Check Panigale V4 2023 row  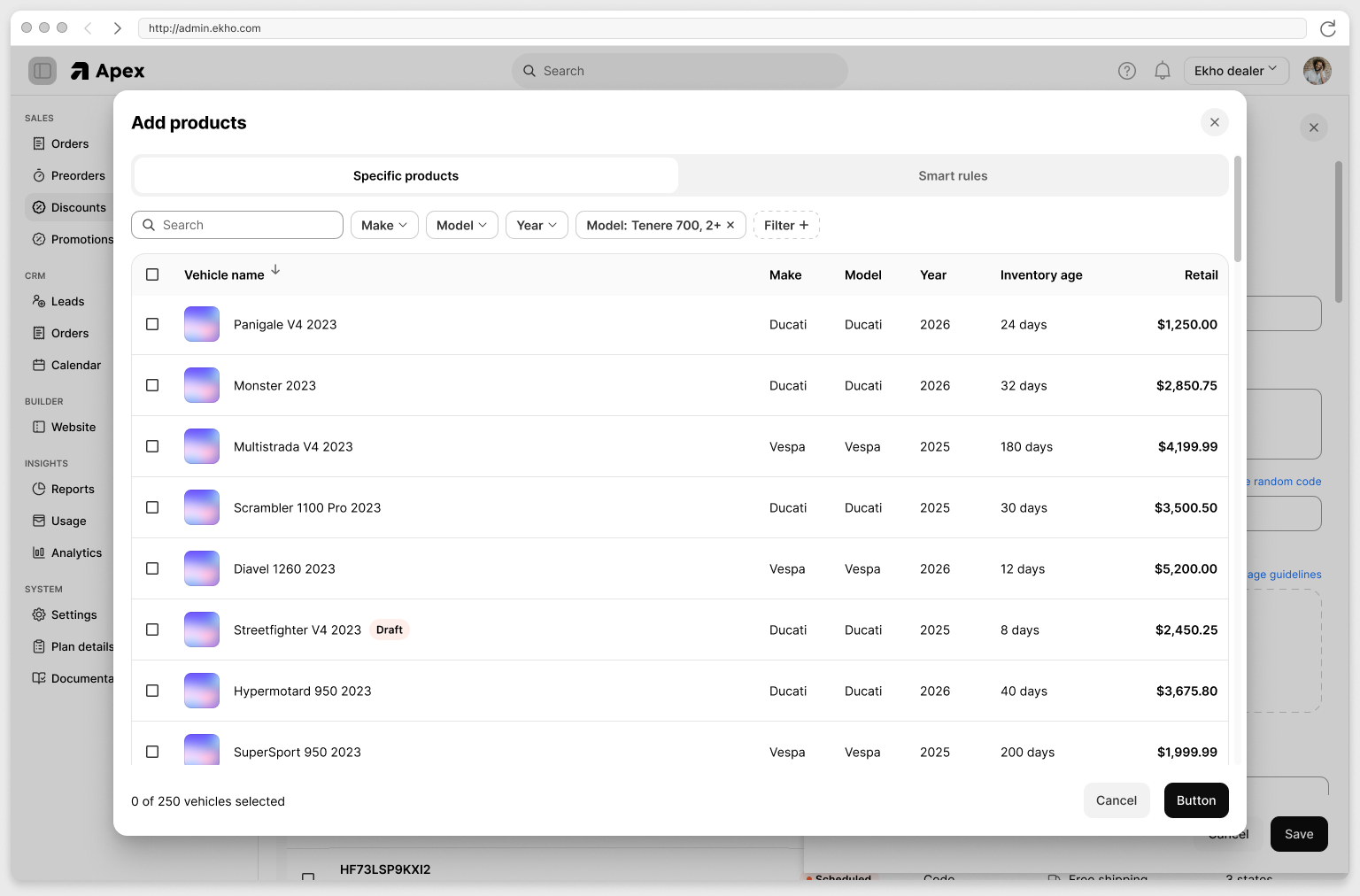152,324
